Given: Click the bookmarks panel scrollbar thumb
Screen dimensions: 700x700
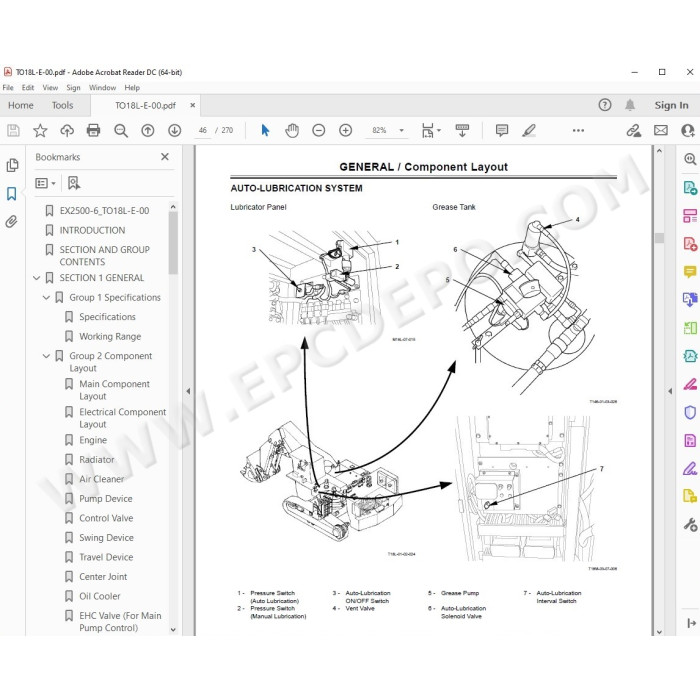Looking at the screenshot, I should click(x=173, y=243).
